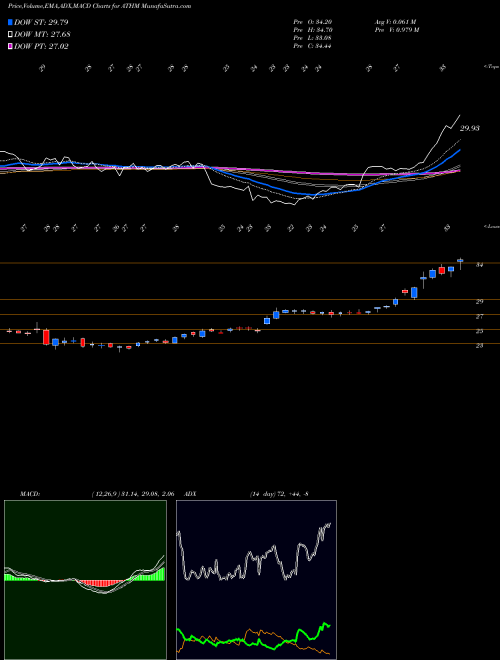The width and height of the screenshot is (500, 660).
Task: Select the 'DOW ST: 29.79' legend text
Action: tap(41, 22)
